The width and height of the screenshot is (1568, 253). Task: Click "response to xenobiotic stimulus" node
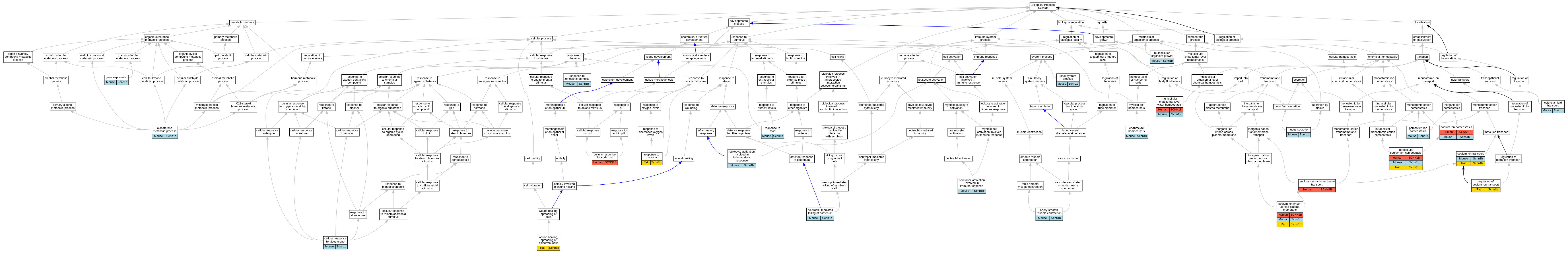tap(577, 80)
